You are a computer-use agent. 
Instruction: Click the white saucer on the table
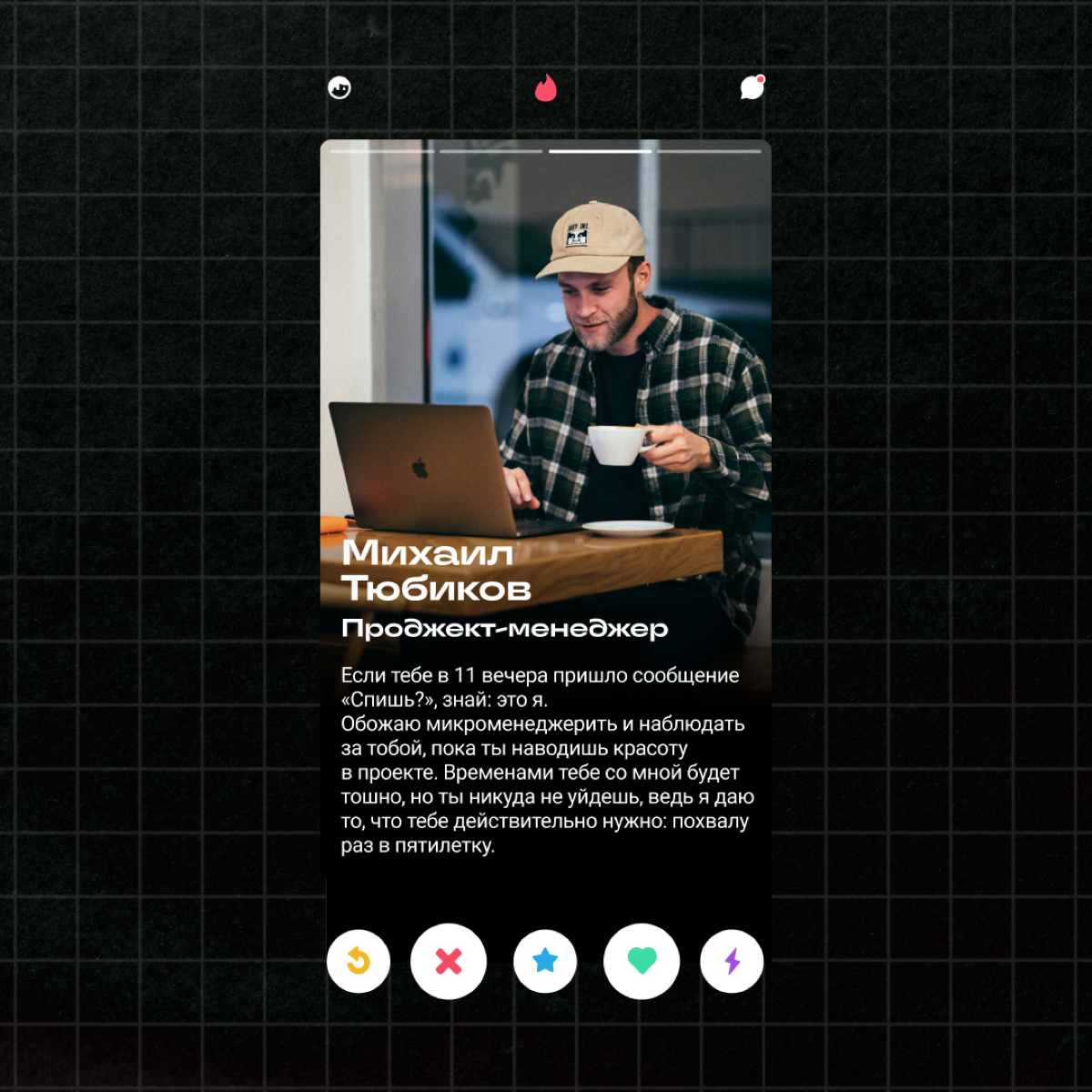627,528
